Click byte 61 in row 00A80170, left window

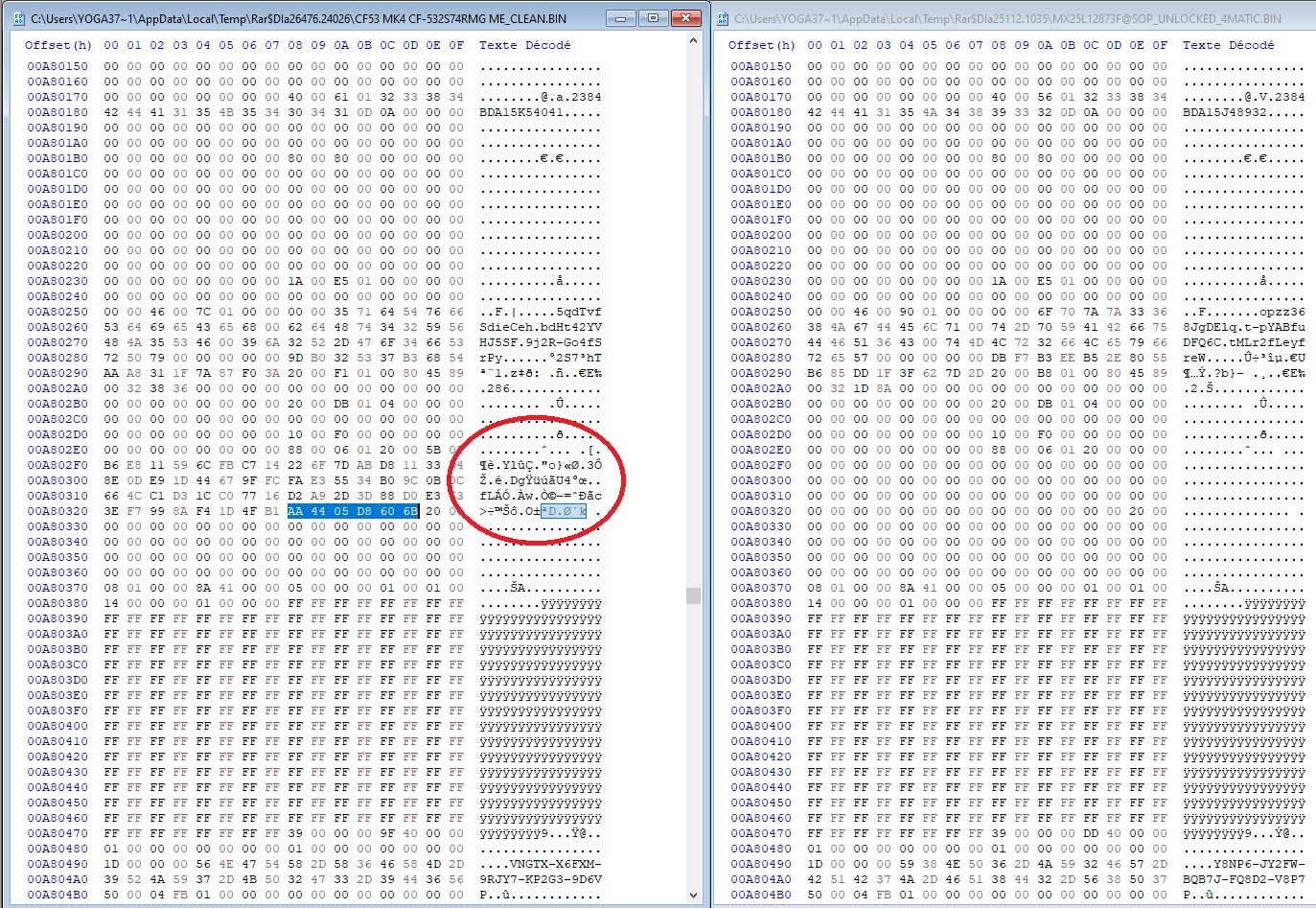click(341, 97)
